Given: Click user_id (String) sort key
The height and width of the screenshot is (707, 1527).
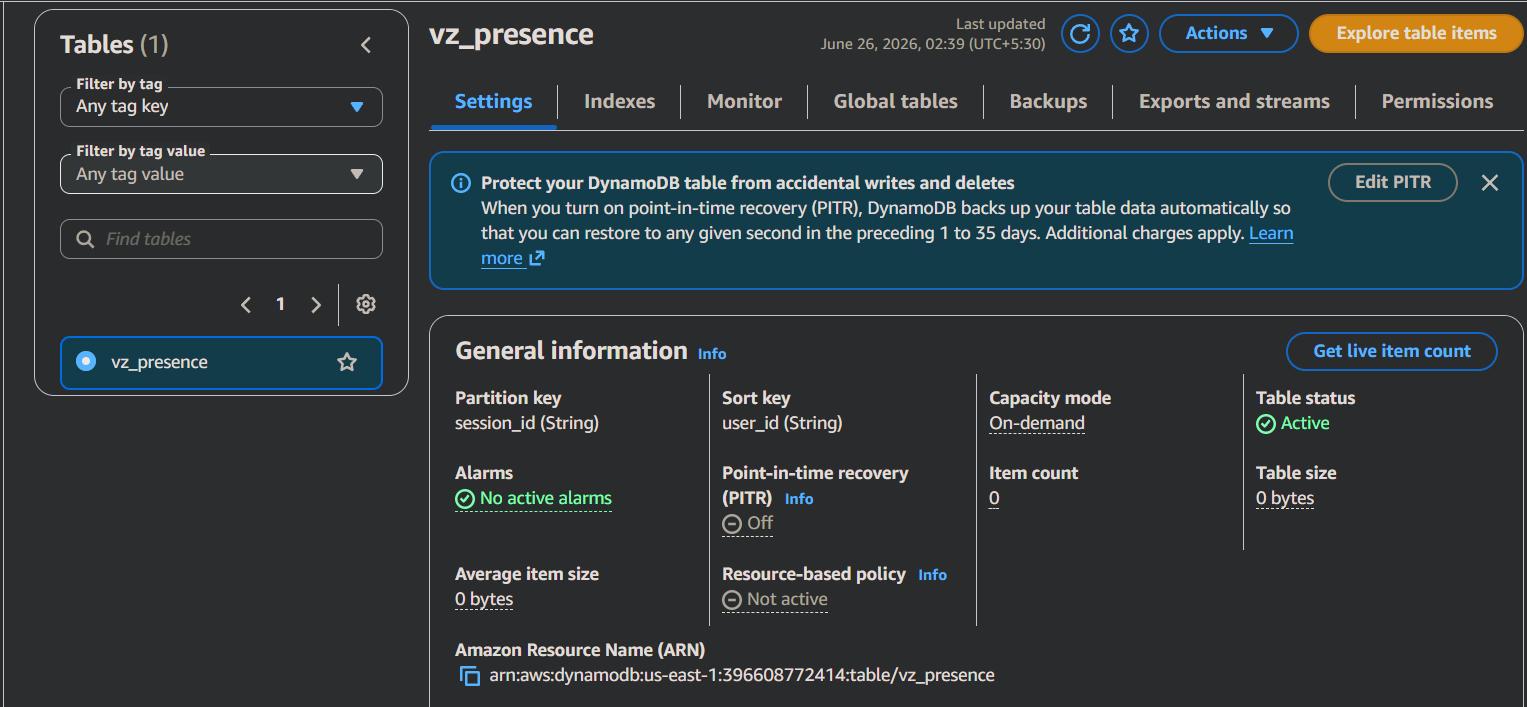Looking at the screenshot, I should (782, 423).
